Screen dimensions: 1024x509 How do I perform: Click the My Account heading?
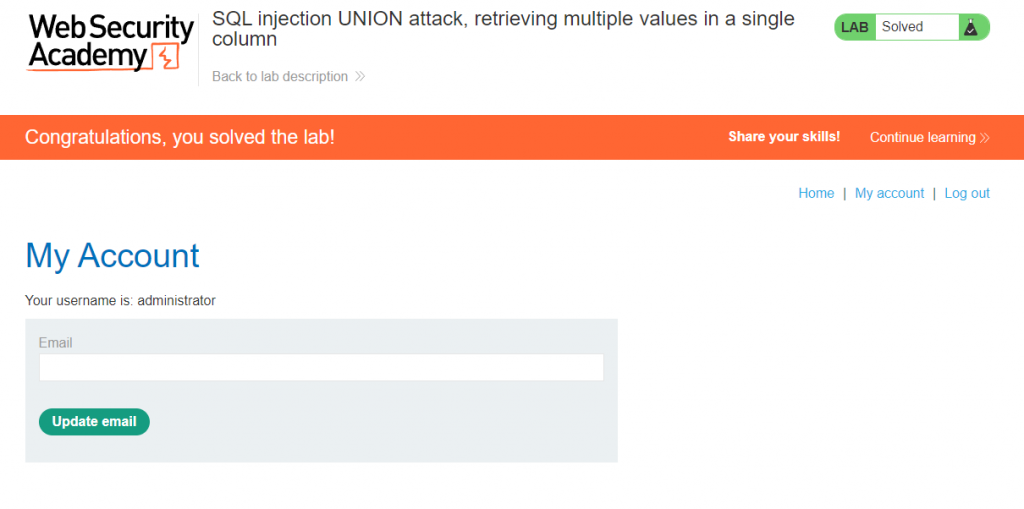click(112, 256)
